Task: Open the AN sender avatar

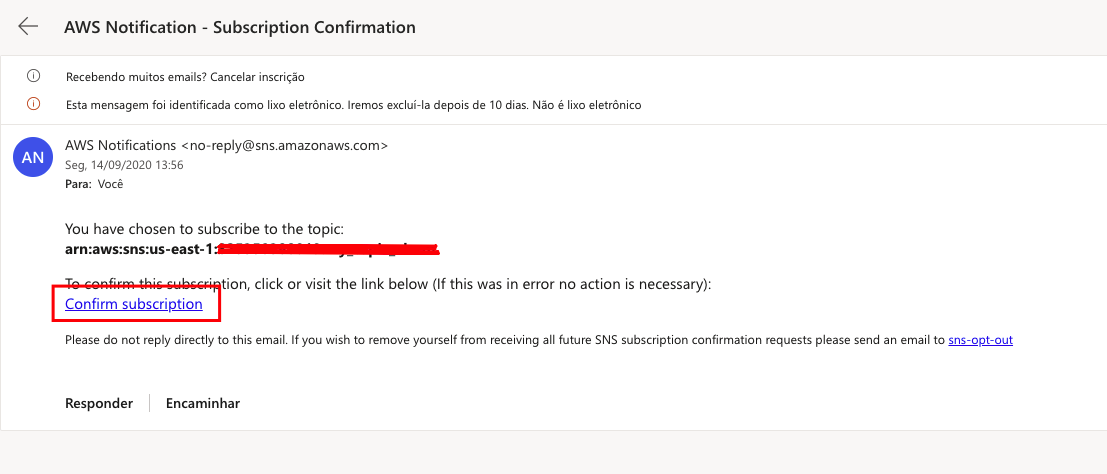Action: (x=32, y=158)
